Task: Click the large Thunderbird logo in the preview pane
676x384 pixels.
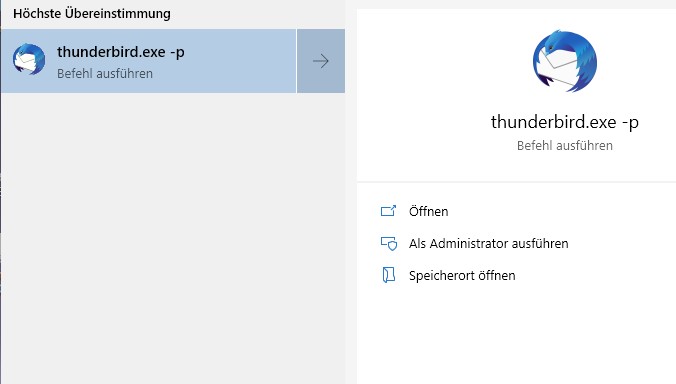Action: [565, 61]
